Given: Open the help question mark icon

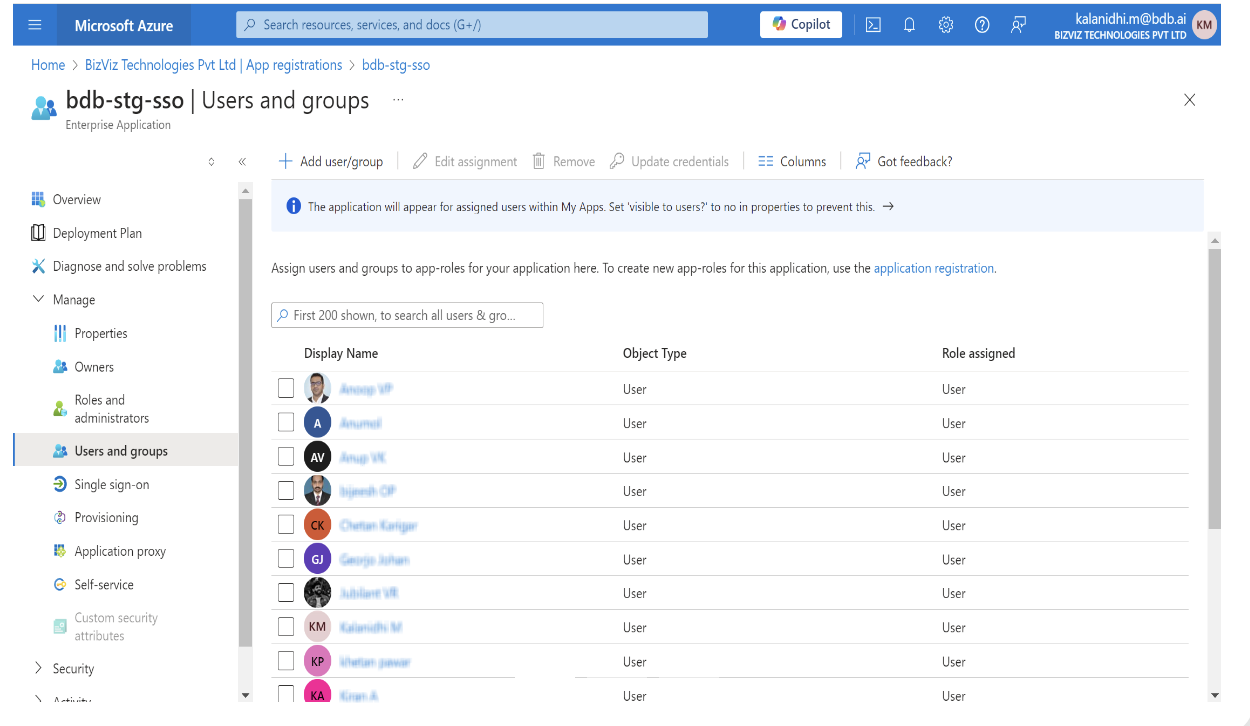Looking at the screenshot, I should [982, 25].
